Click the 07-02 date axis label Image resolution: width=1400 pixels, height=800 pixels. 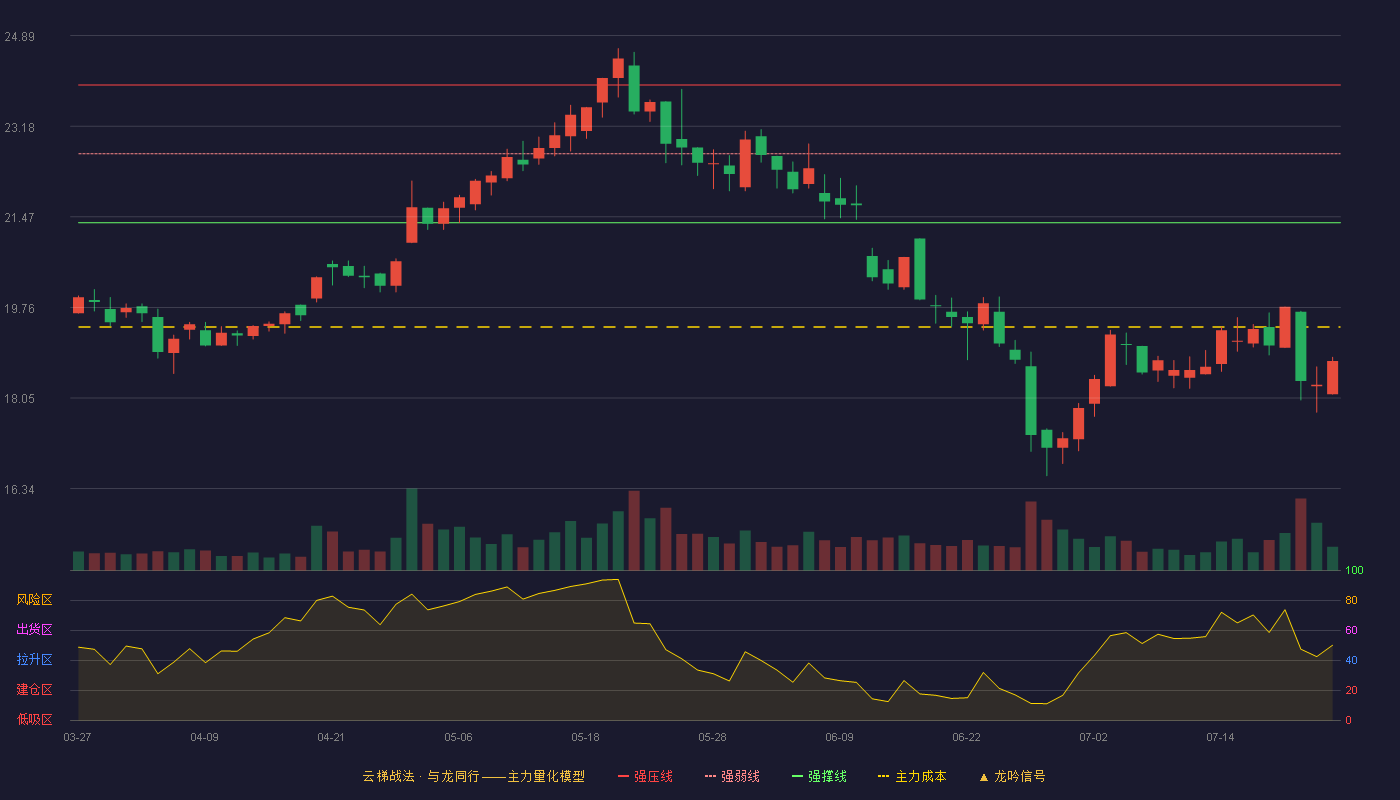coord(1093,737)
